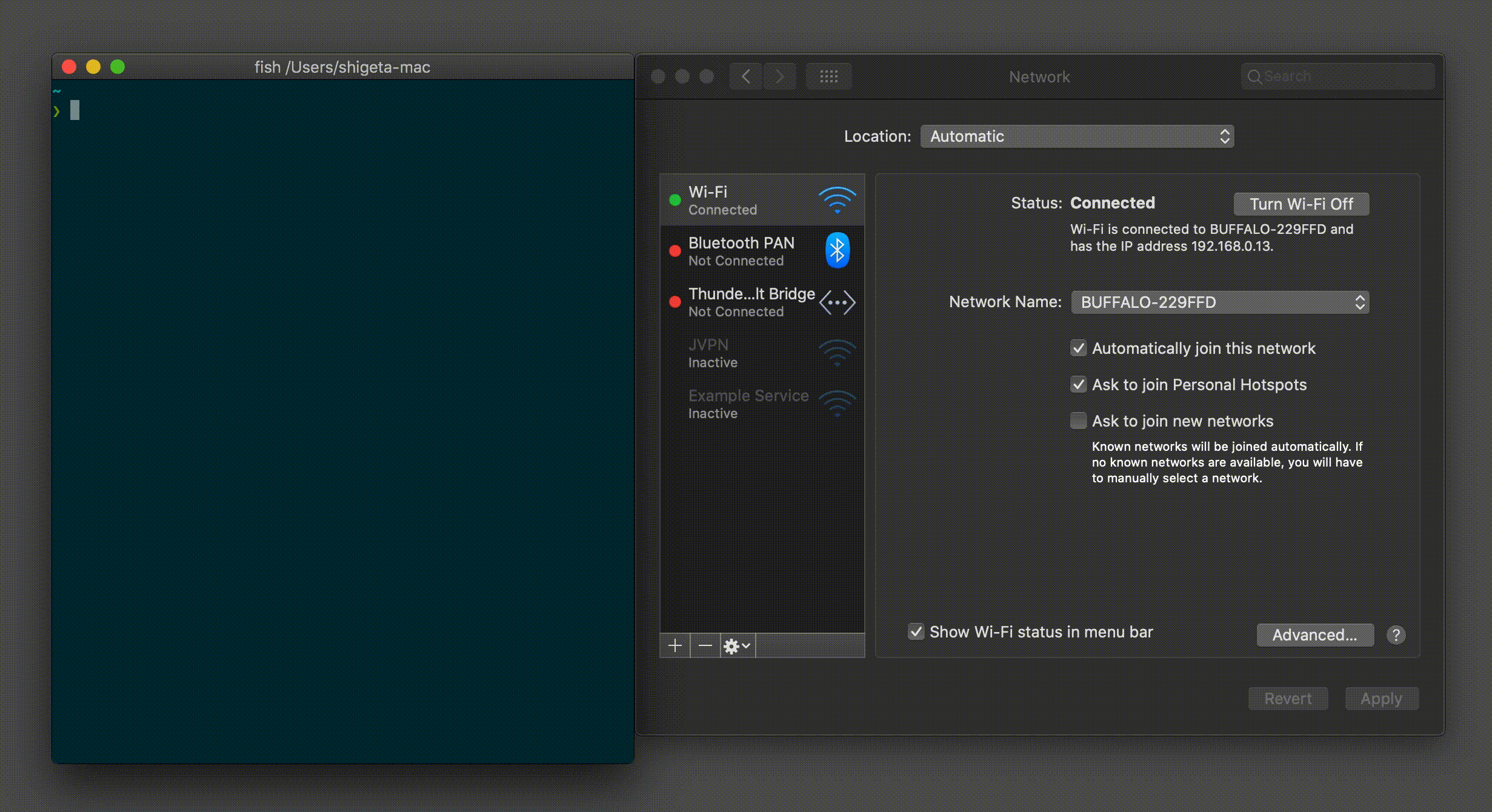
Task: Toggle Ask to join Personal Hotspots checkbox
Action: [x=1079, y=385]
